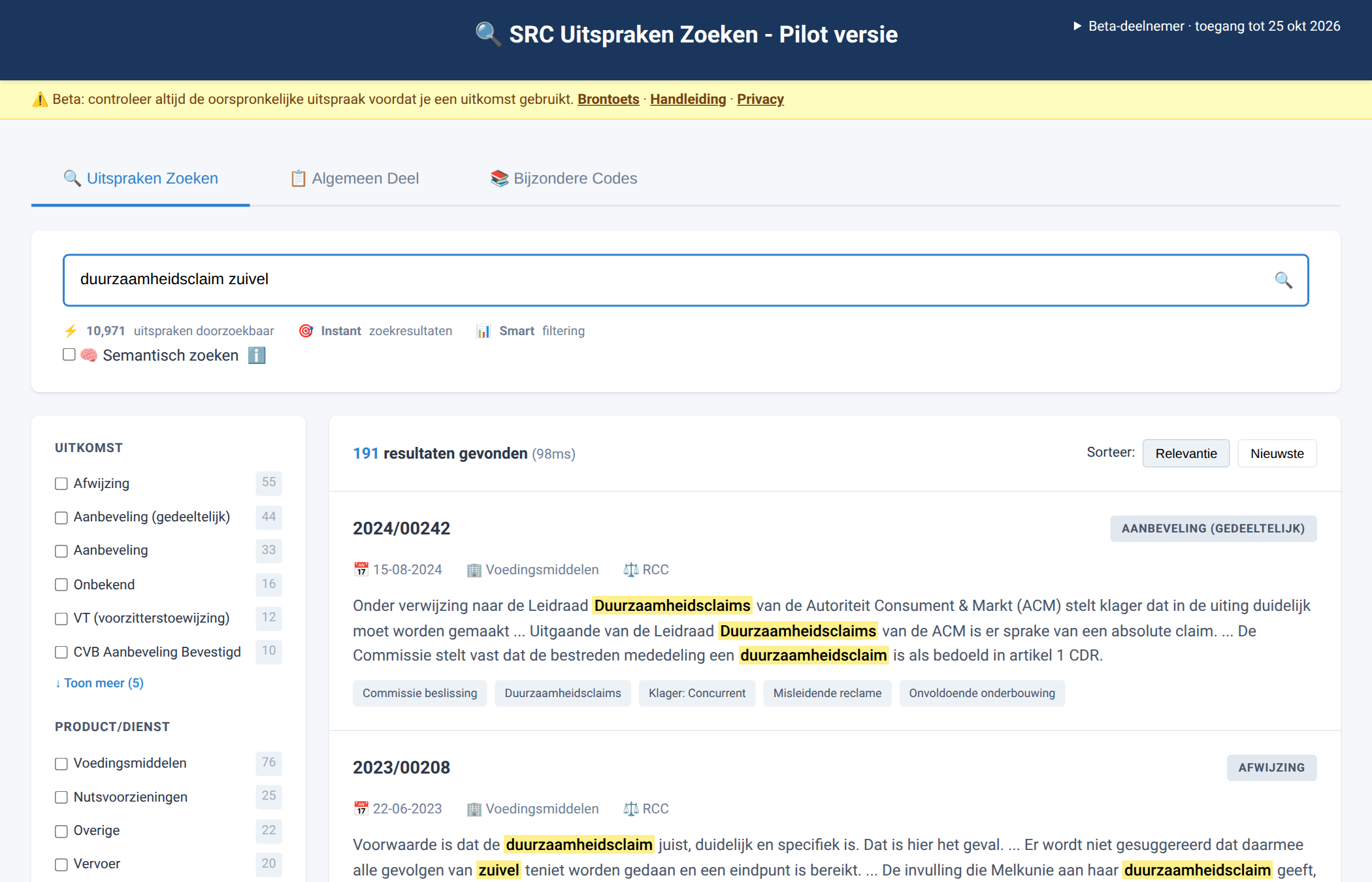Screen dimensions: 1372x882
Task: Click the building icon of result 2023/00208
Action: (474, 809)
